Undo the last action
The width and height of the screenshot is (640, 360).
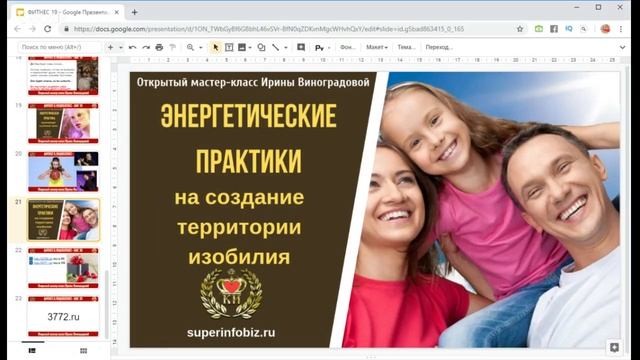click(132, 47)
